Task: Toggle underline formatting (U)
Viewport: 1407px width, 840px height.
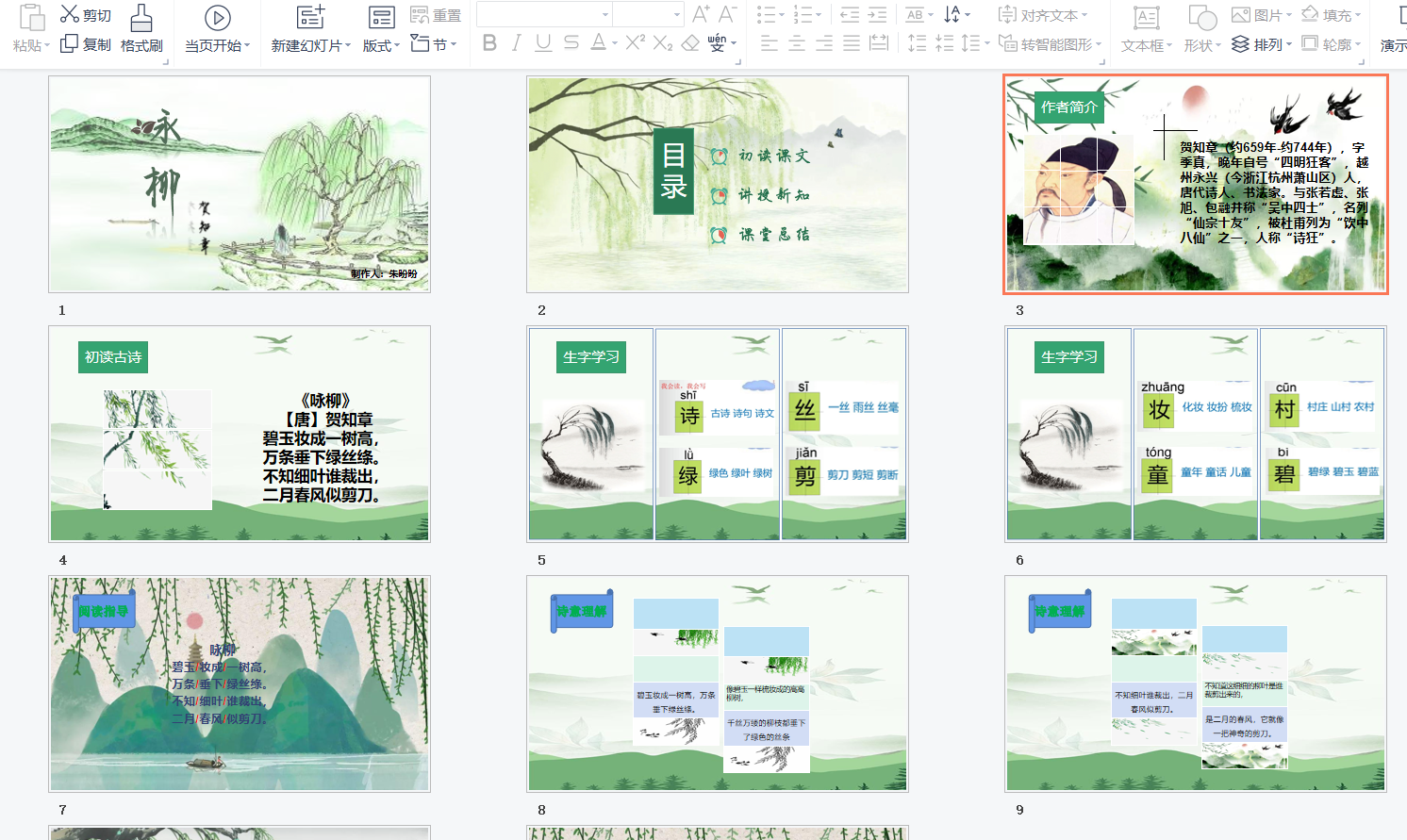Action: click(543, 43)
